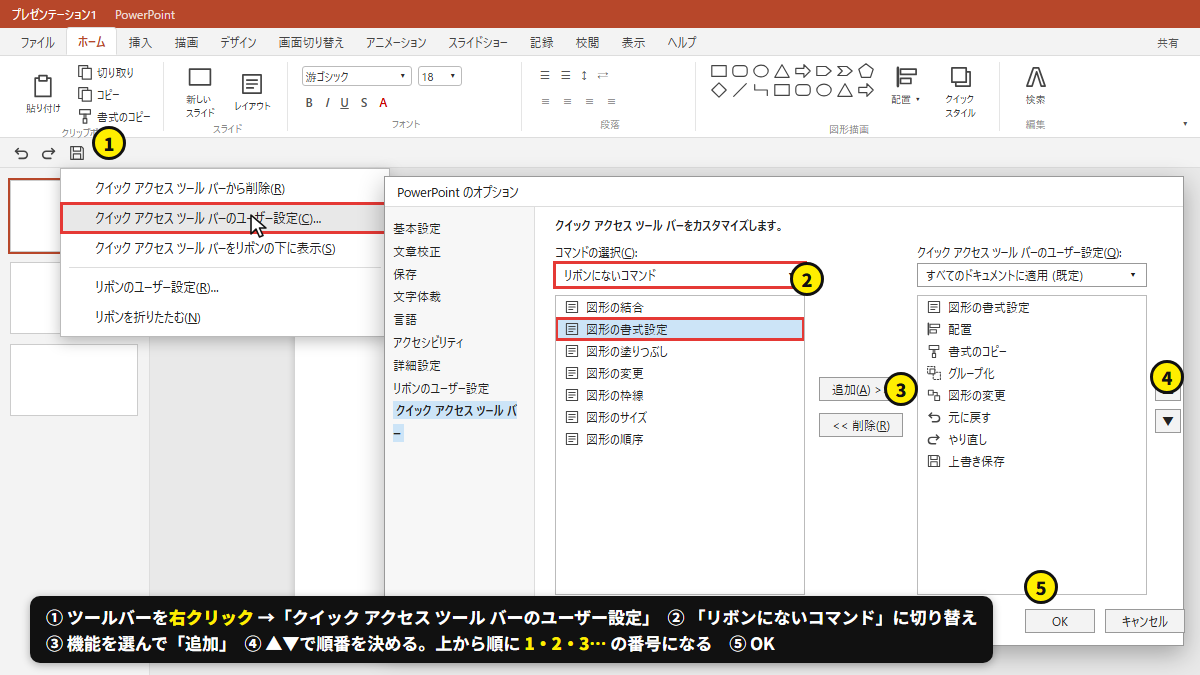Screen dimensions: 1200x675
Task: Open the font name dropdown 游ゴシック
Action: pyautogui.click(x=357, y=76)
